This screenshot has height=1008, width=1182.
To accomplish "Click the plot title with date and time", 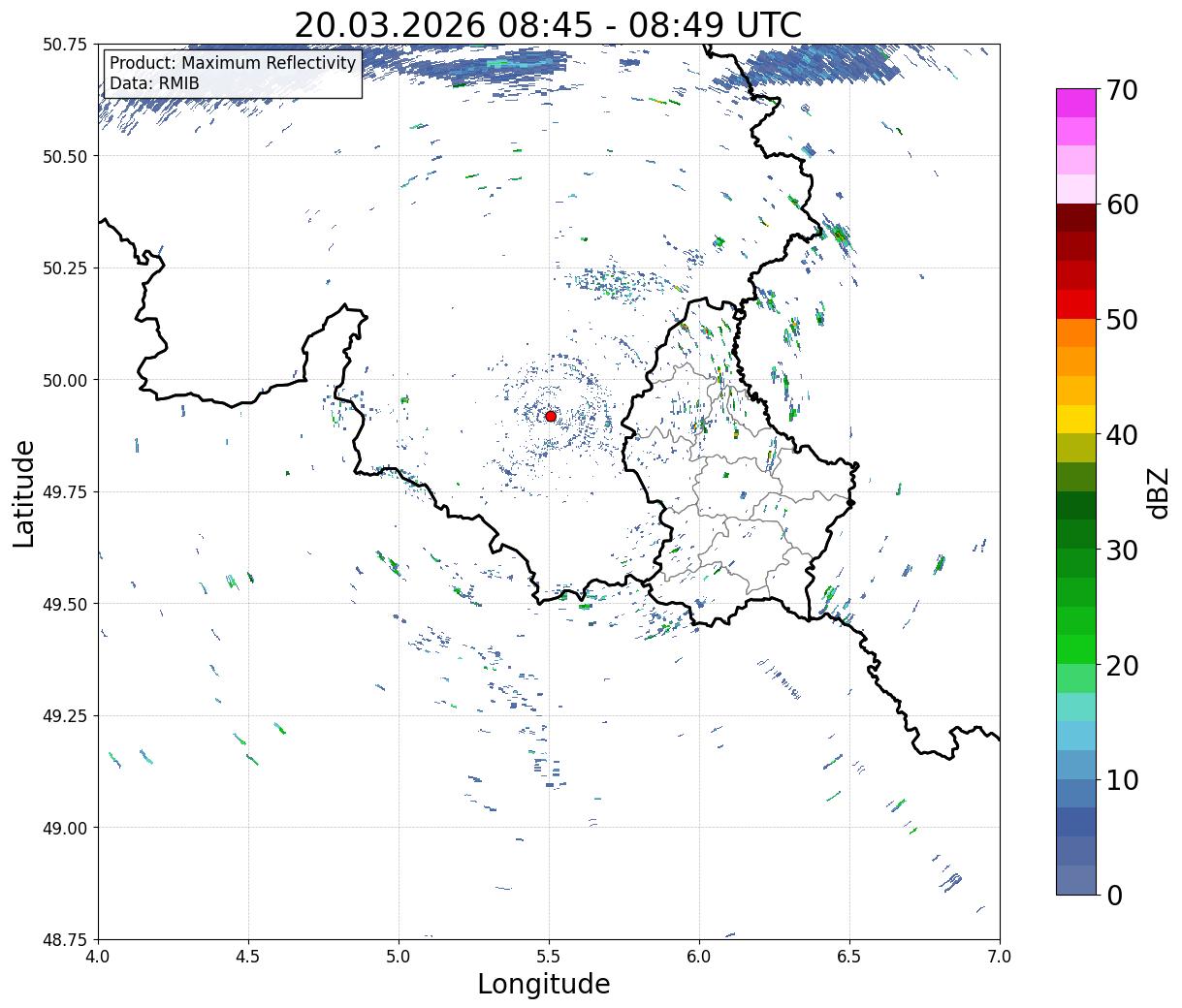I will click(x=548, y=25).
